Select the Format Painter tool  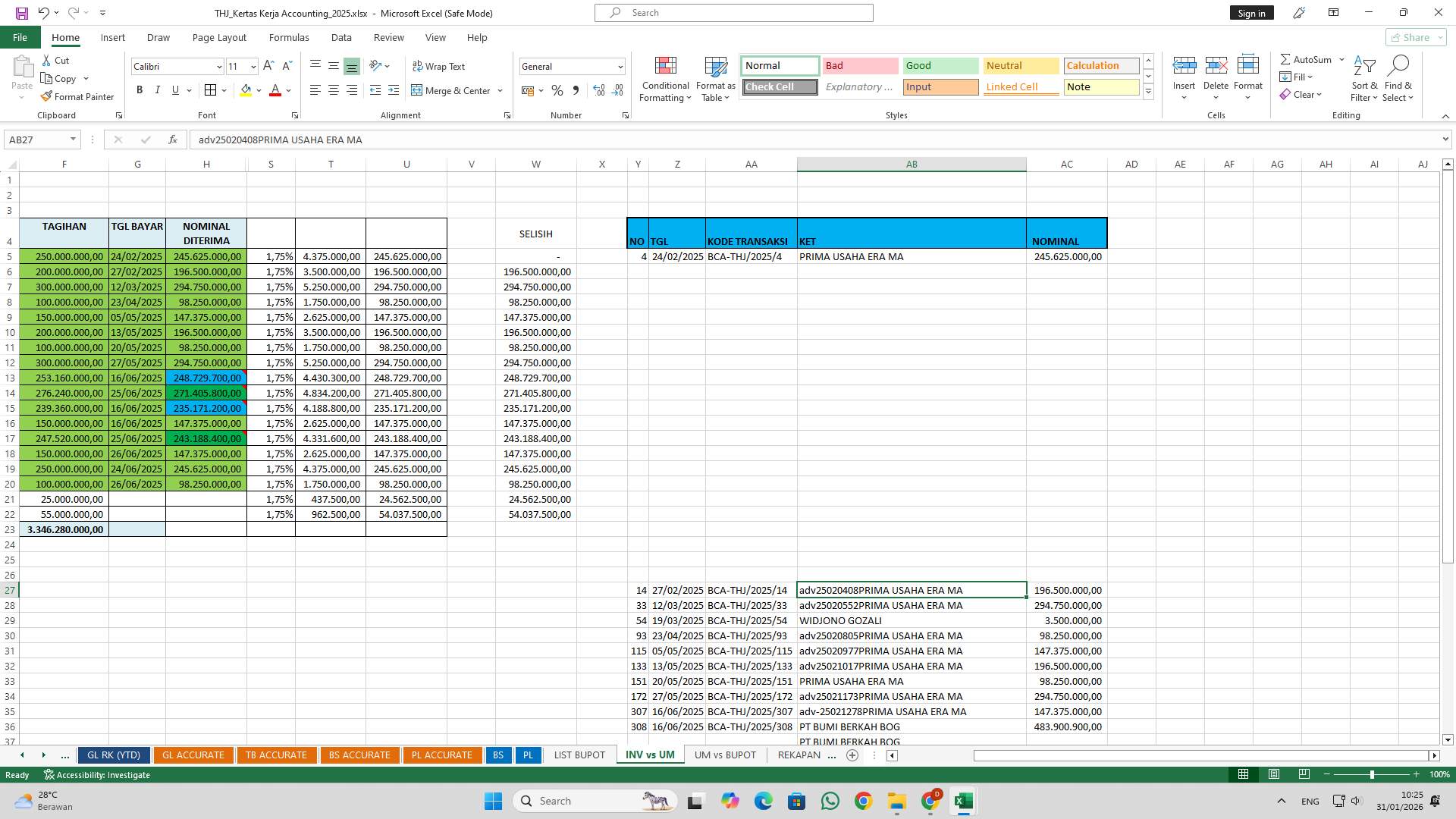coord(78,96)
